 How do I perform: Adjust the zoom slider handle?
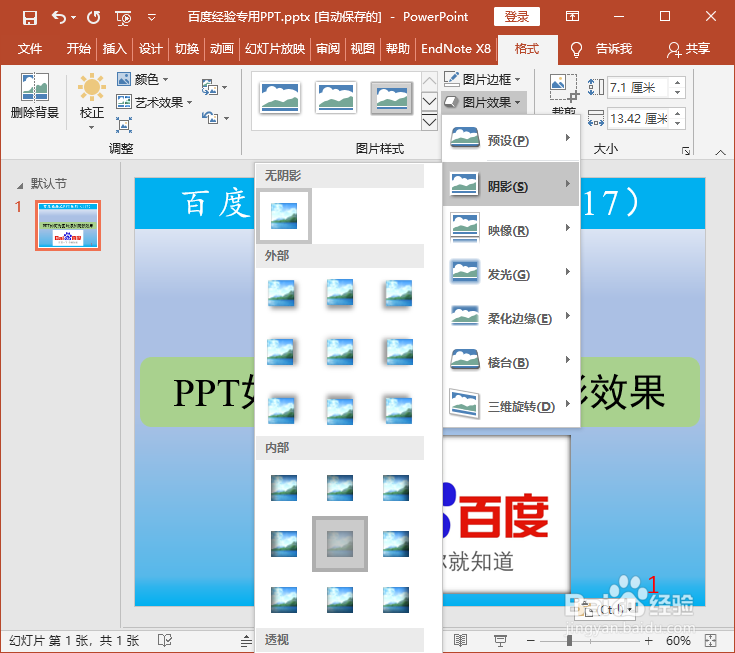tap(569, 640)
